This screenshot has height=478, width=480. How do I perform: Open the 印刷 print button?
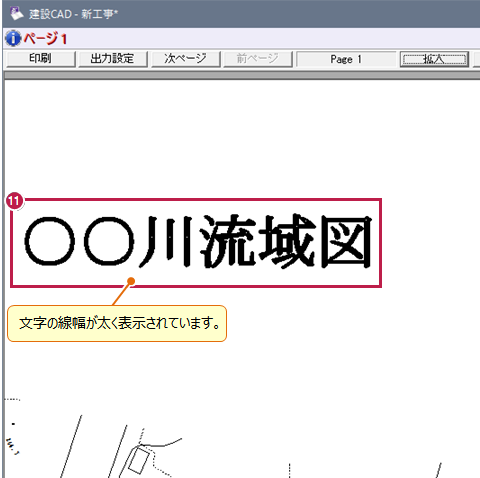tap(41, 59)
